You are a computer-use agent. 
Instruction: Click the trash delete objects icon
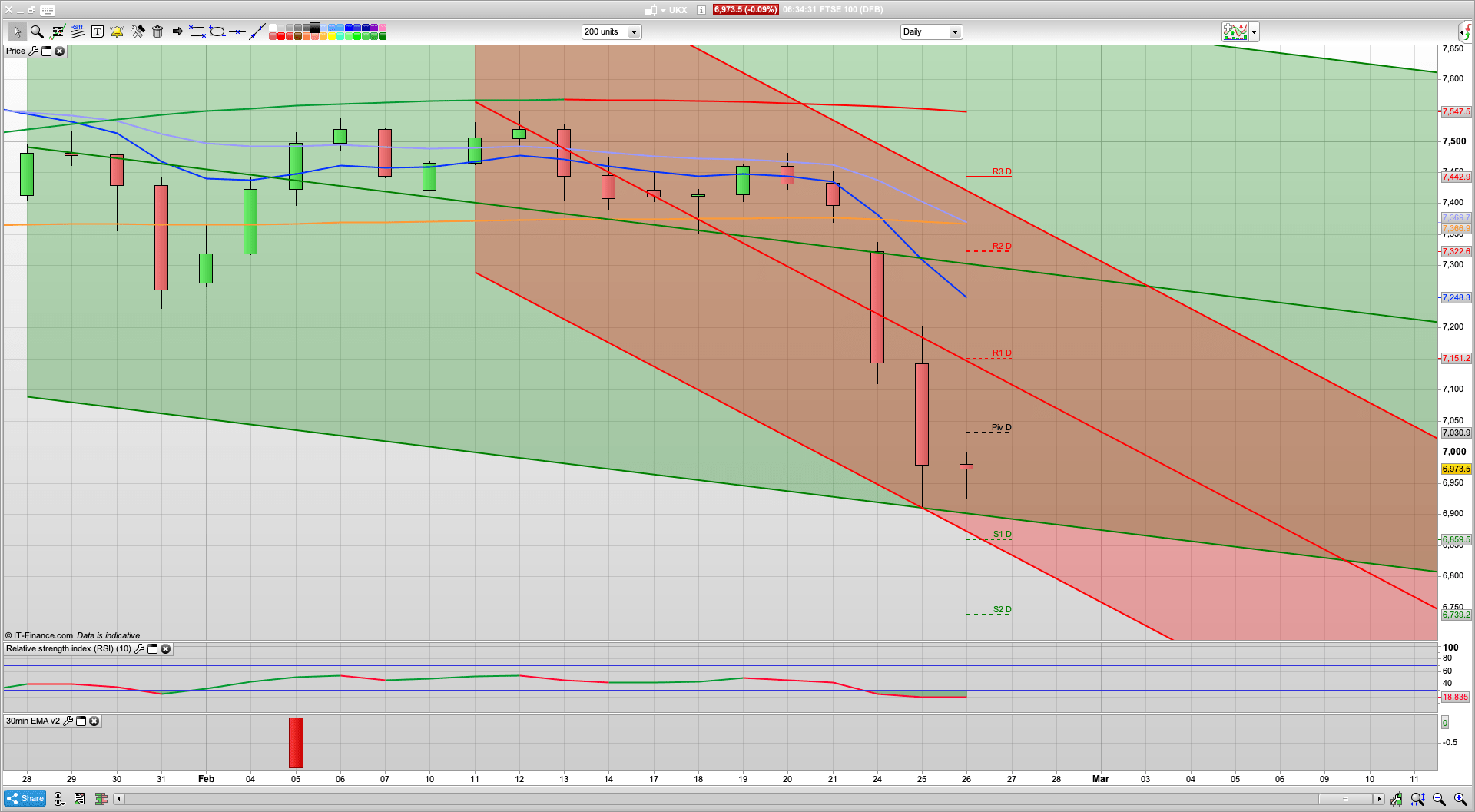tap(157, 31)
